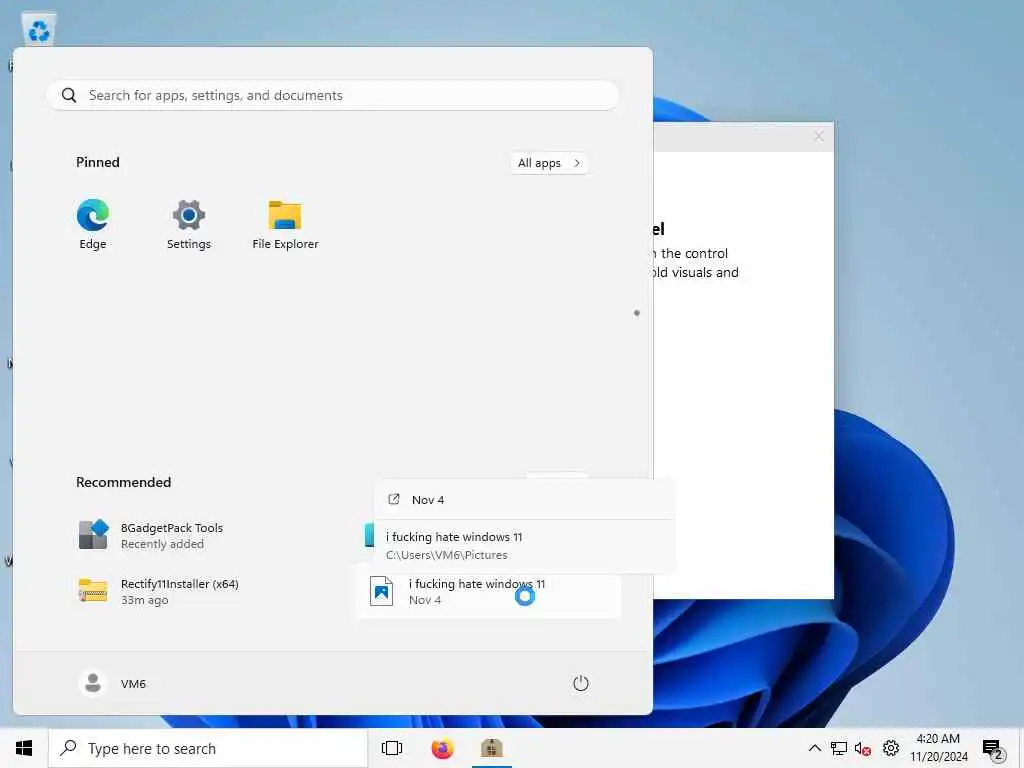
Task: Click the VM6 user account avatar
Action: coord(93,683)
